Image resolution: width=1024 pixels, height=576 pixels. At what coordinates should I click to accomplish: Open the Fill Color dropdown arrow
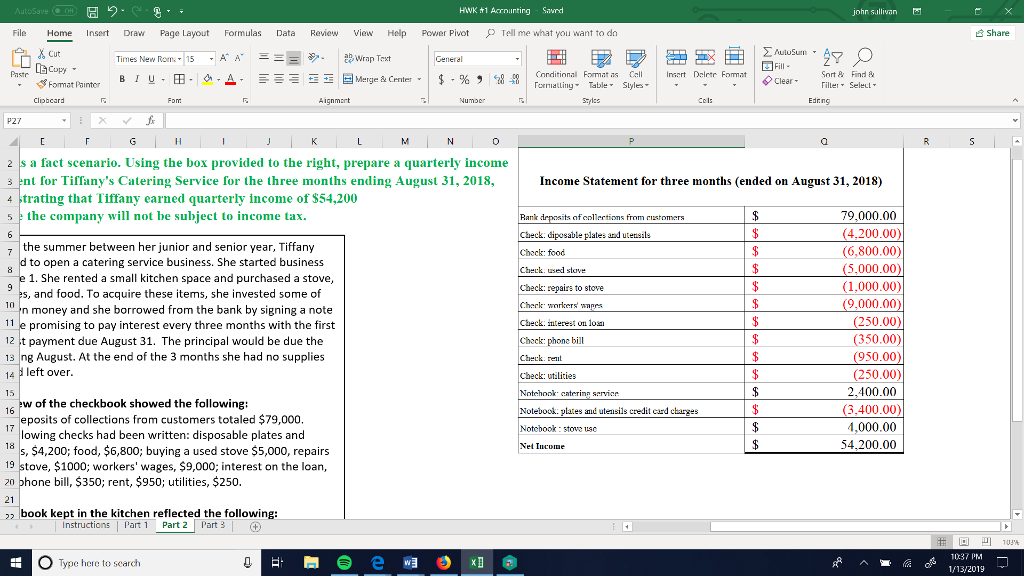217,78
